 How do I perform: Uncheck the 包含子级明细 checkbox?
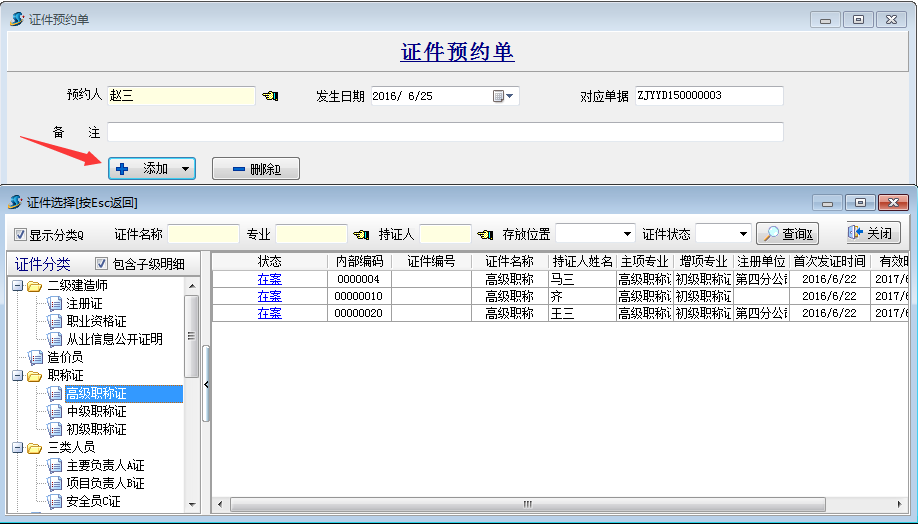click(x=101, y=264)
